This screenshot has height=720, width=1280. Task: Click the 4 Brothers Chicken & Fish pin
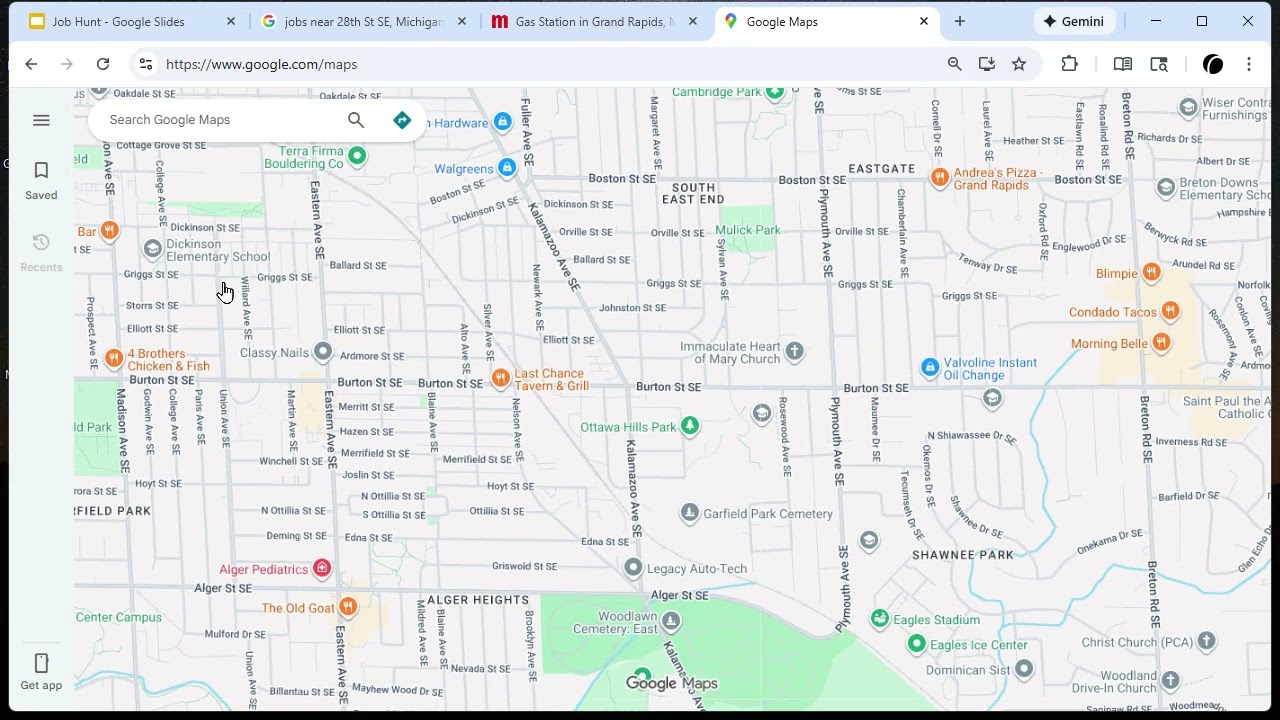(114, 358)
